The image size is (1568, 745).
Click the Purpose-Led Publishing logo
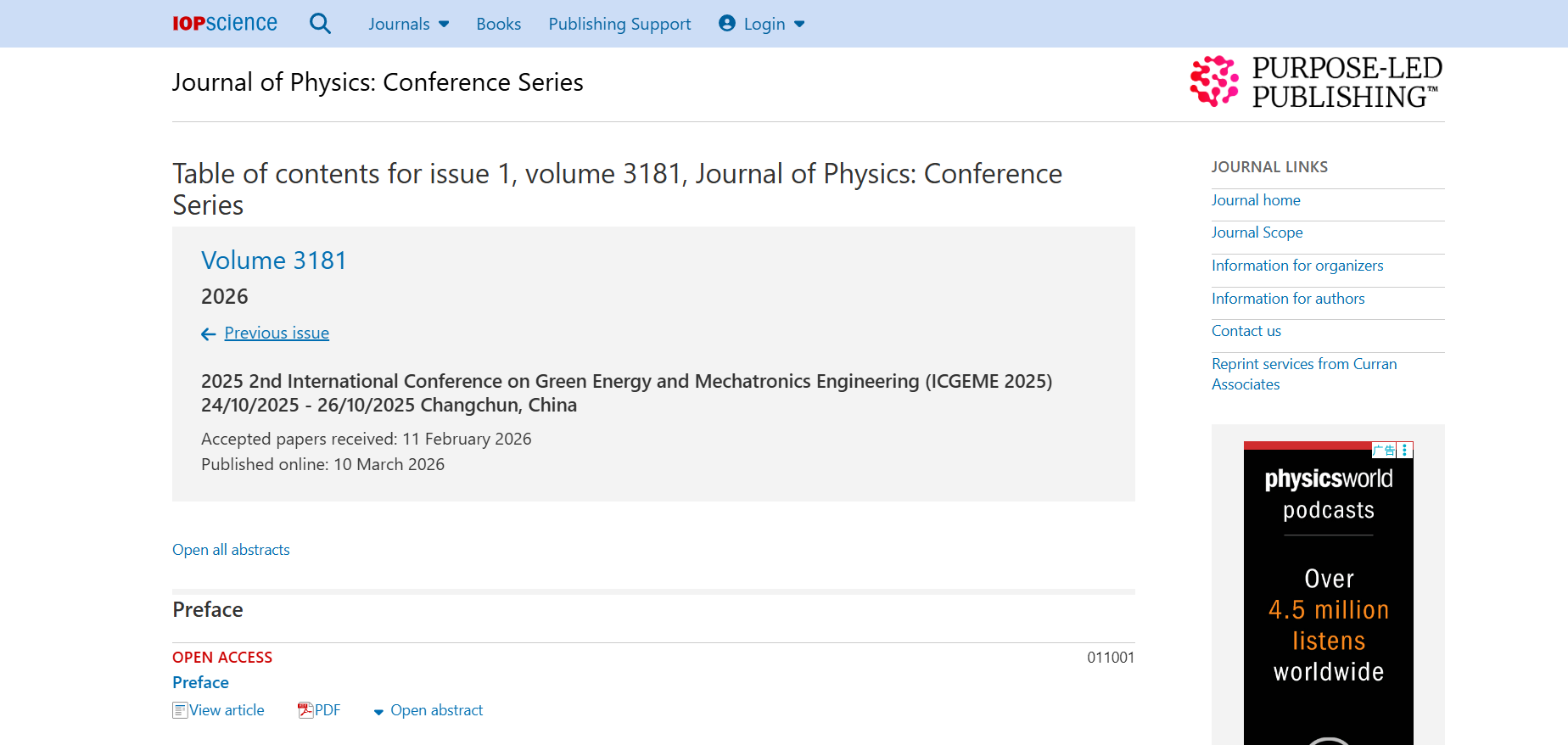[x=1316, y=82]
